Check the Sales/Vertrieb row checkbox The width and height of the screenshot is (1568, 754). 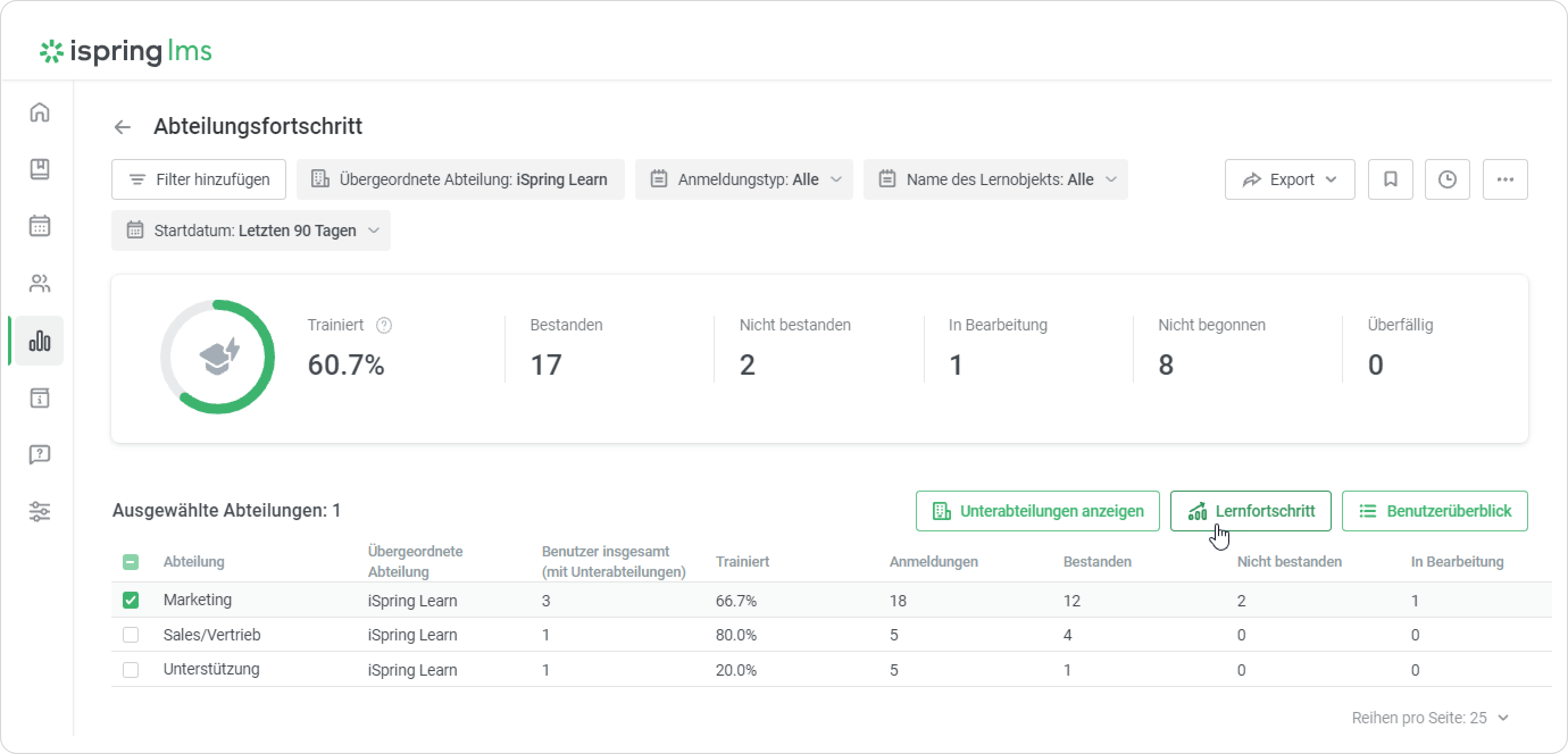click(x=130, y=635)
